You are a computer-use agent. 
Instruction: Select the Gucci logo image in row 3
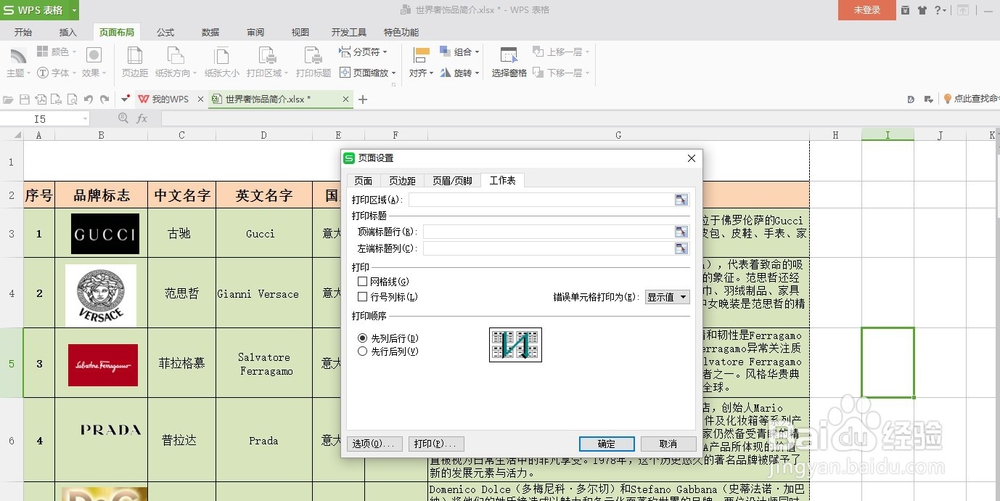point(105,234)
